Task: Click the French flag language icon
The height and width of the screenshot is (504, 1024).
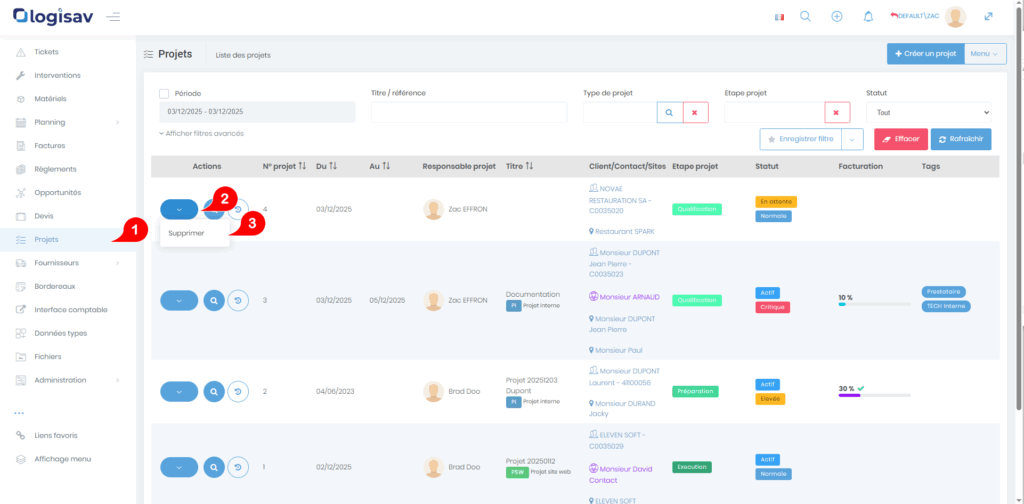Action: tap(779, 17)
